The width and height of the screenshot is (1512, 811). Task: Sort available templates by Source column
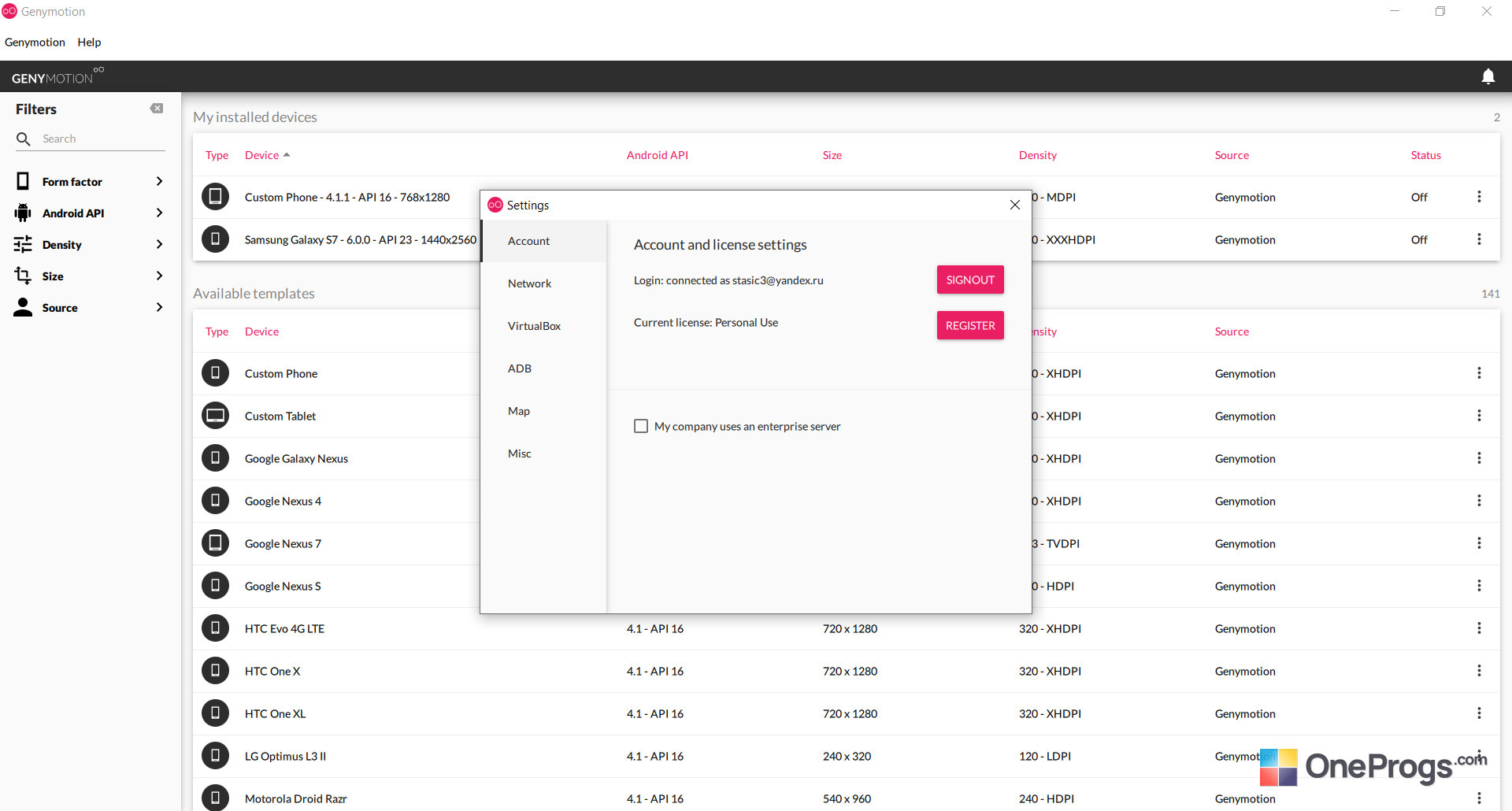coord(1232,331)
